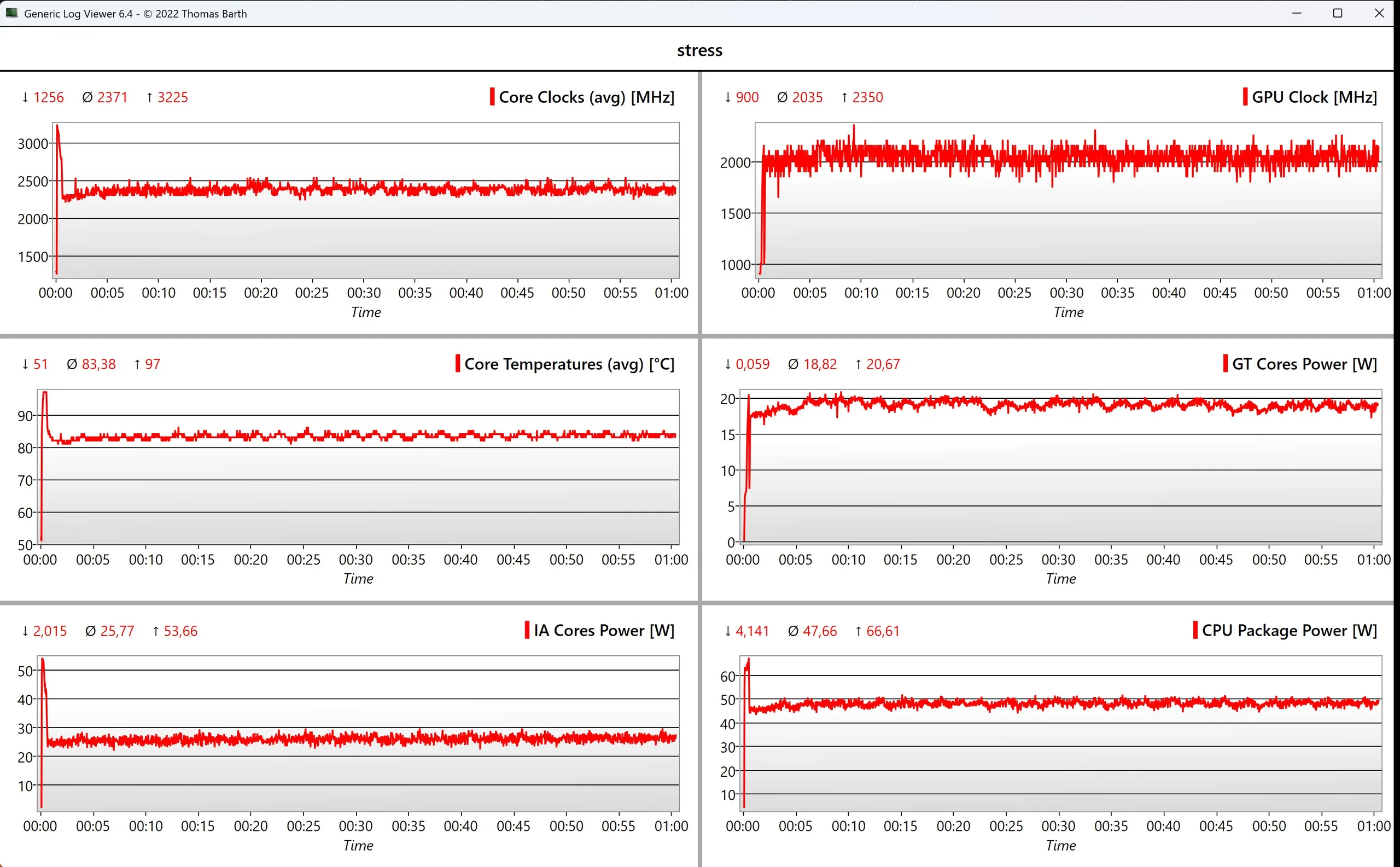Click the red GPU Clock legend swatch
Viewport: 1400px width, 867px height.
tap(1245, 96)
